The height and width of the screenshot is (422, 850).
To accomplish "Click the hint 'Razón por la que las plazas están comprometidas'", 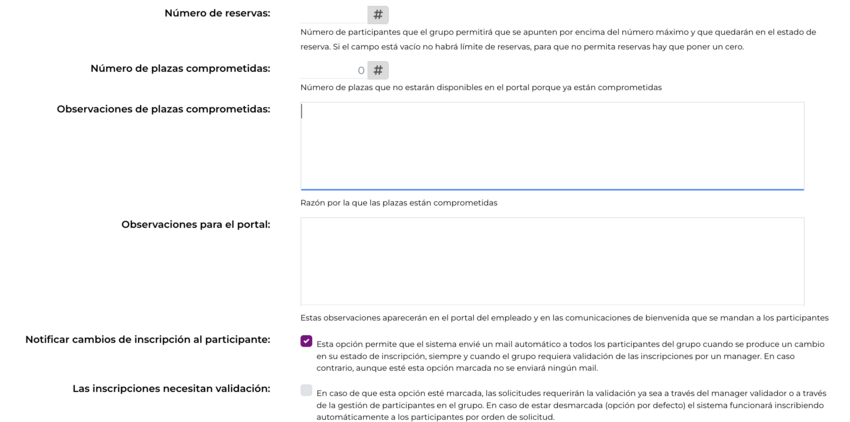I will 399,203.
